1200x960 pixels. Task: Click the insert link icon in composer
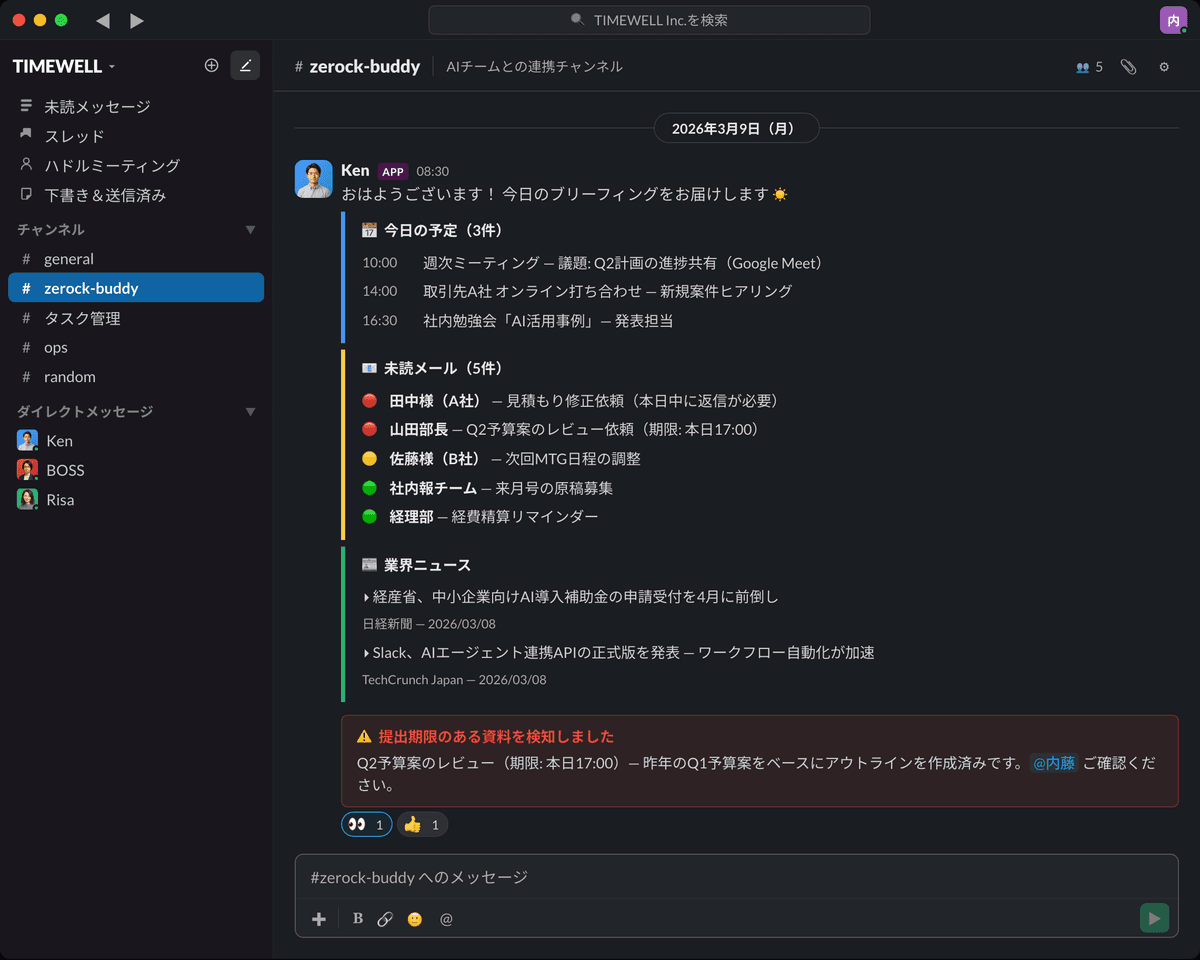coord(385,918)
